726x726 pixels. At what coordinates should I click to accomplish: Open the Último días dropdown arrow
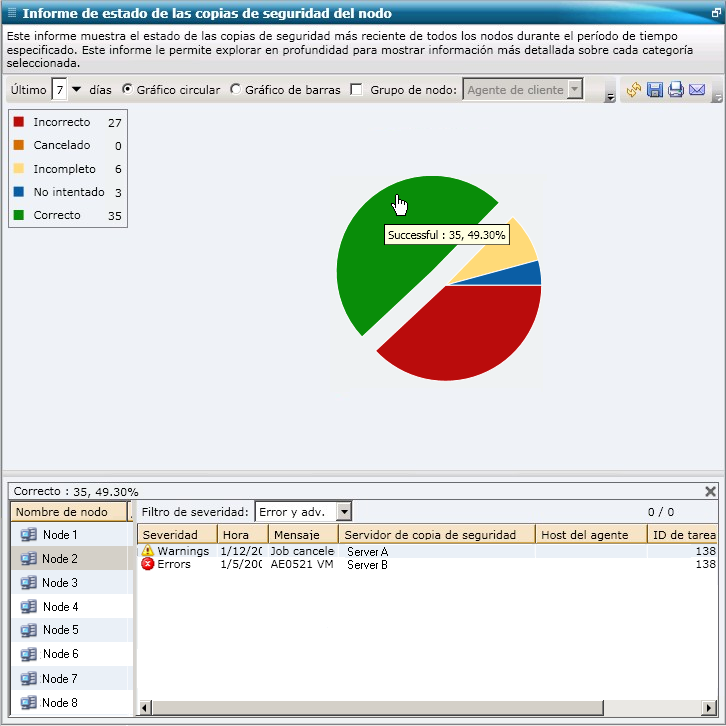point(77,89)
